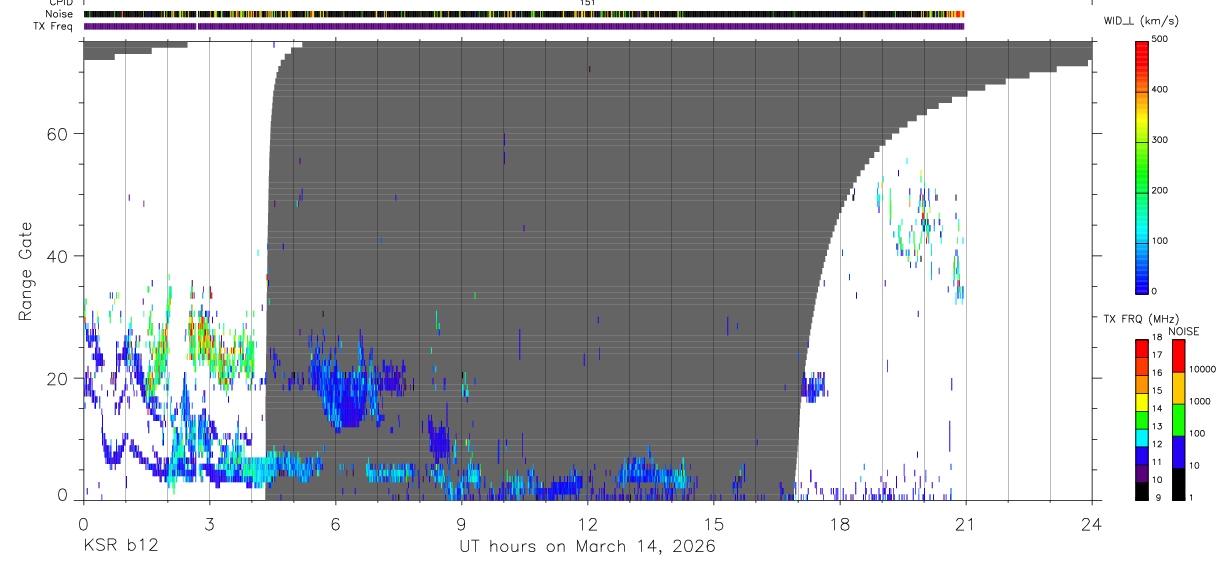Click the 400 label on the width color bar
Image resolution: width=1228 pixels, height=567 pixels.
(x=1160, y=89)
